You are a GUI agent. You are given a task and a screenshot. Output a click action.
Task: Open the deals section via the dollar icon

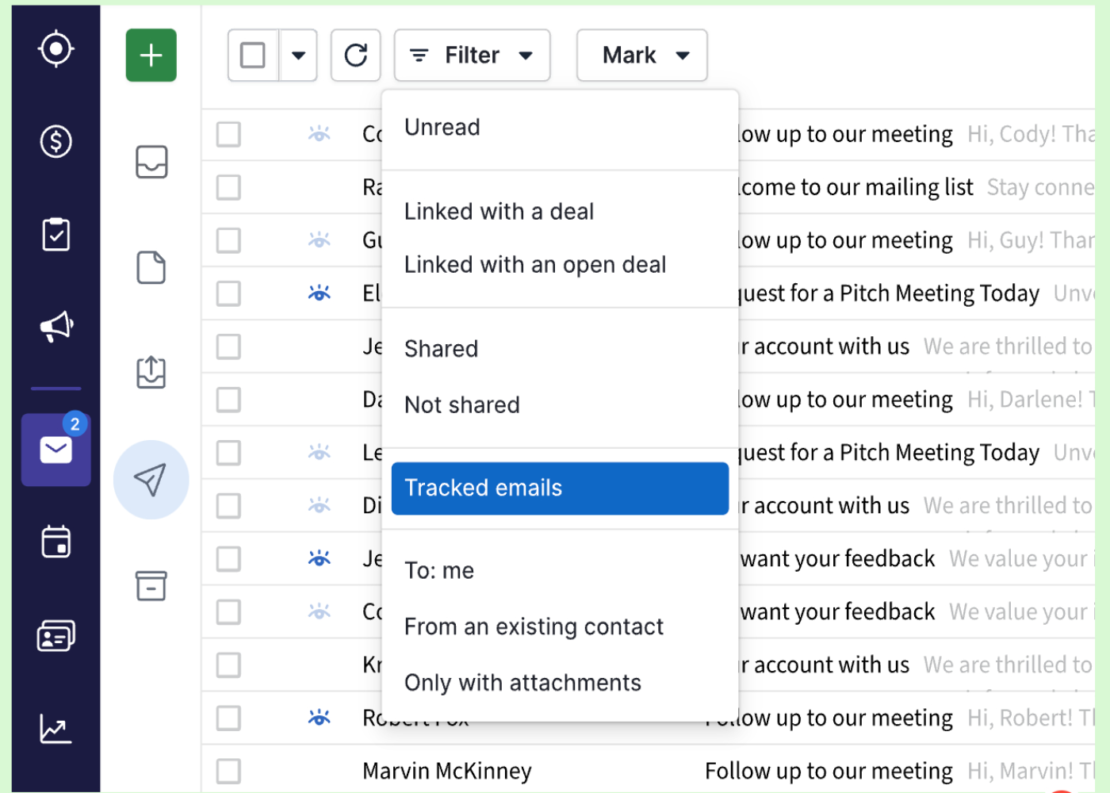[55, 141]
